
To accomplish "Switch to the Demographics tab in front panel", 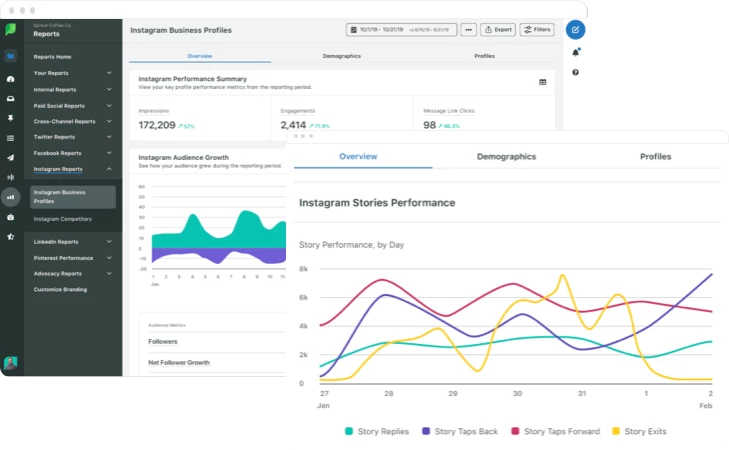I will 506,157.
